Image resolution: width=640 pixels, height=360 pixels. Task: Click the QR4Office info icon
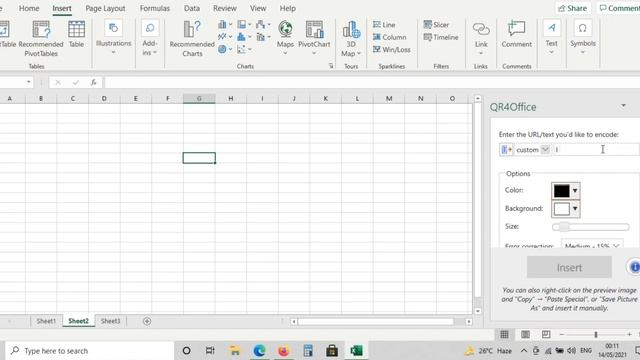pos(634,267)
